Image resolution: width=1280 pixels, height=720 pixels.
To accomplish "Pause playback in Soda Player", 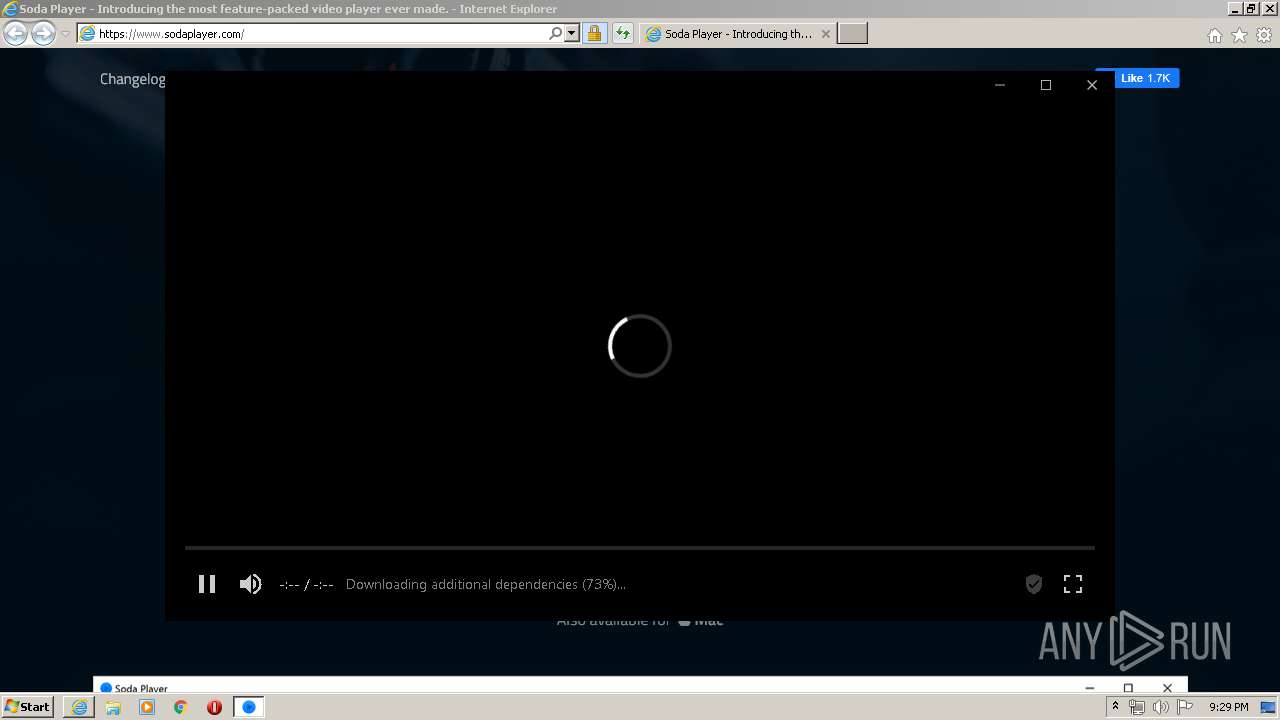I will 207,584.
